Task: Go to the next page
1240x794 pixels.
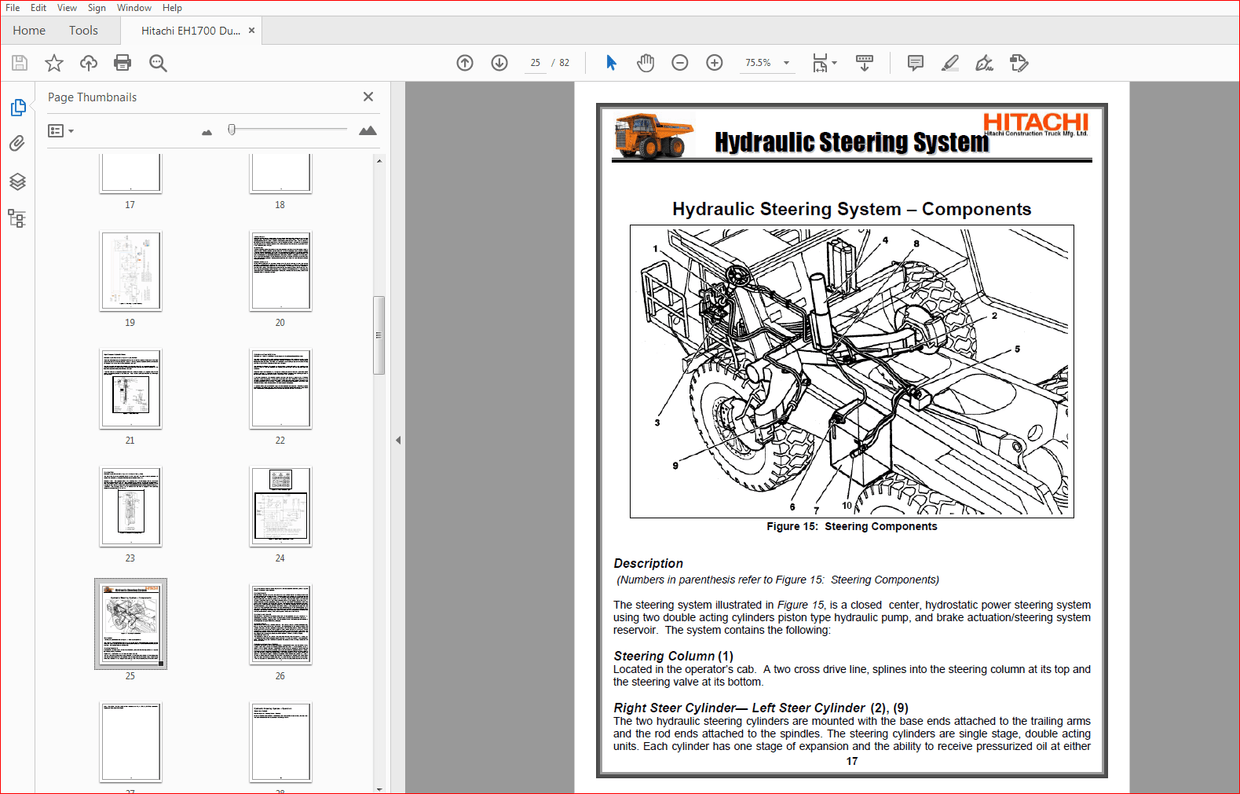Action: tap(498, 62)
